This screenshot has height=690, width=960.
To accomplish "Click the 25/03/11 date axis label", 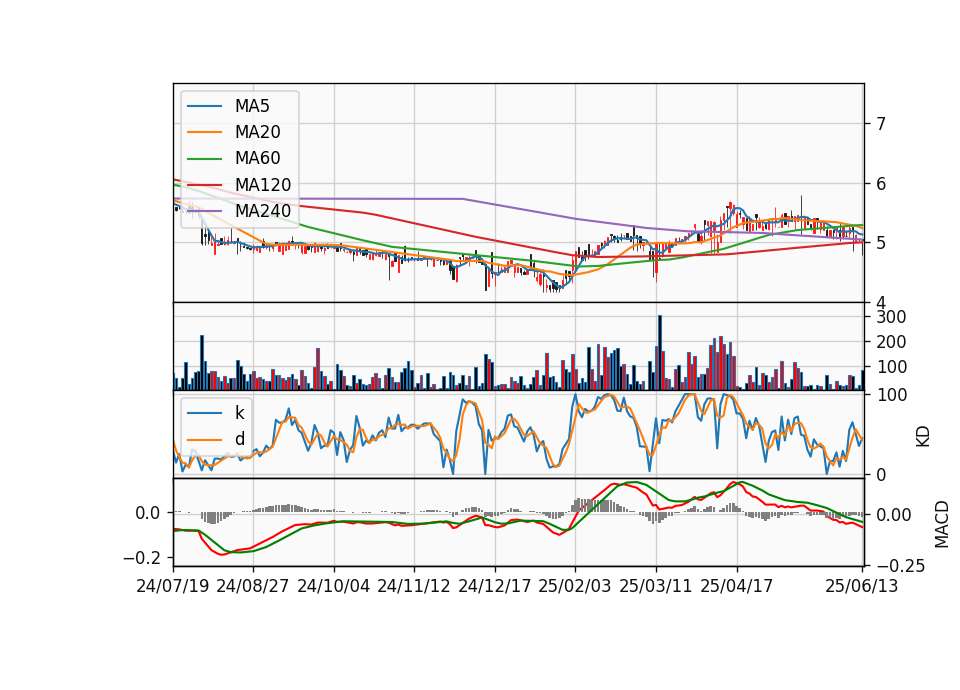I will (x=656, y=586).
